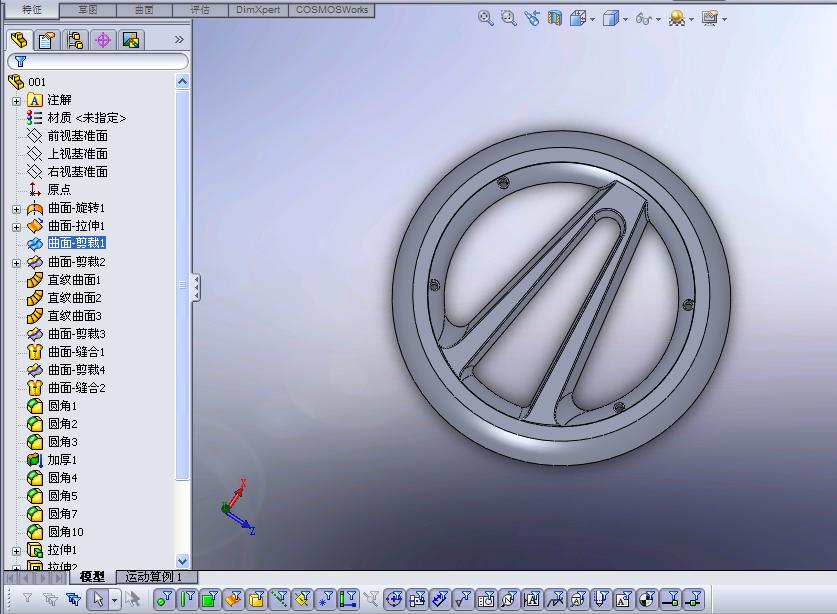
Task: Open the DimXpertManager crosshair tab
Action: click(x=103, y=40)
